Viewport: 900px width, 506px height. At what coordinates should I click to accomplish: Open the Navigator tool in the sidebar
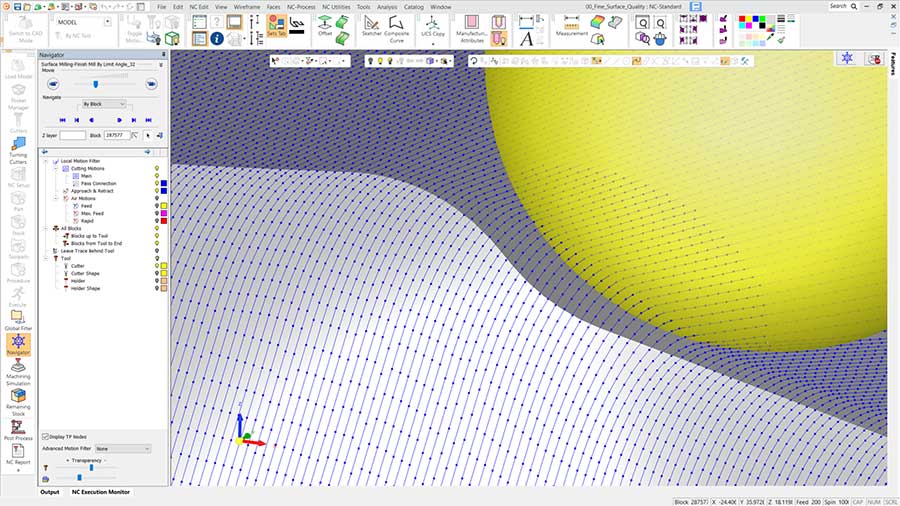pos(18,345)
